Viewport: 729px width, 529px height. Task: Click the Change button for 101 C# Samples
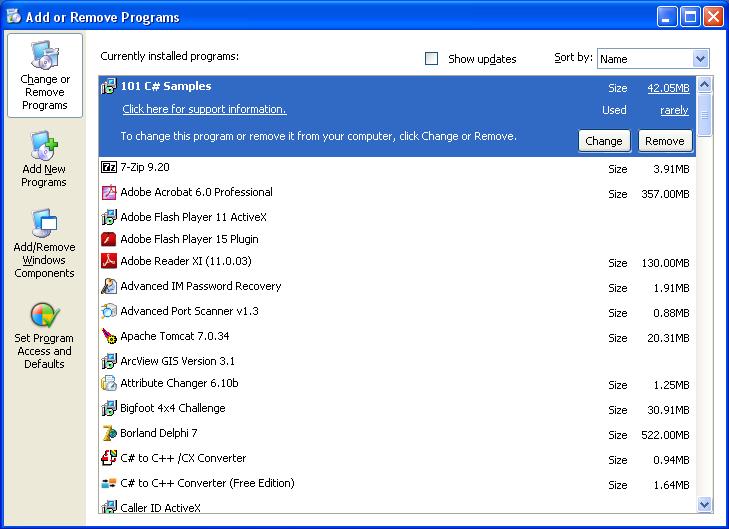pyautogui.click(x=604, y=141)
